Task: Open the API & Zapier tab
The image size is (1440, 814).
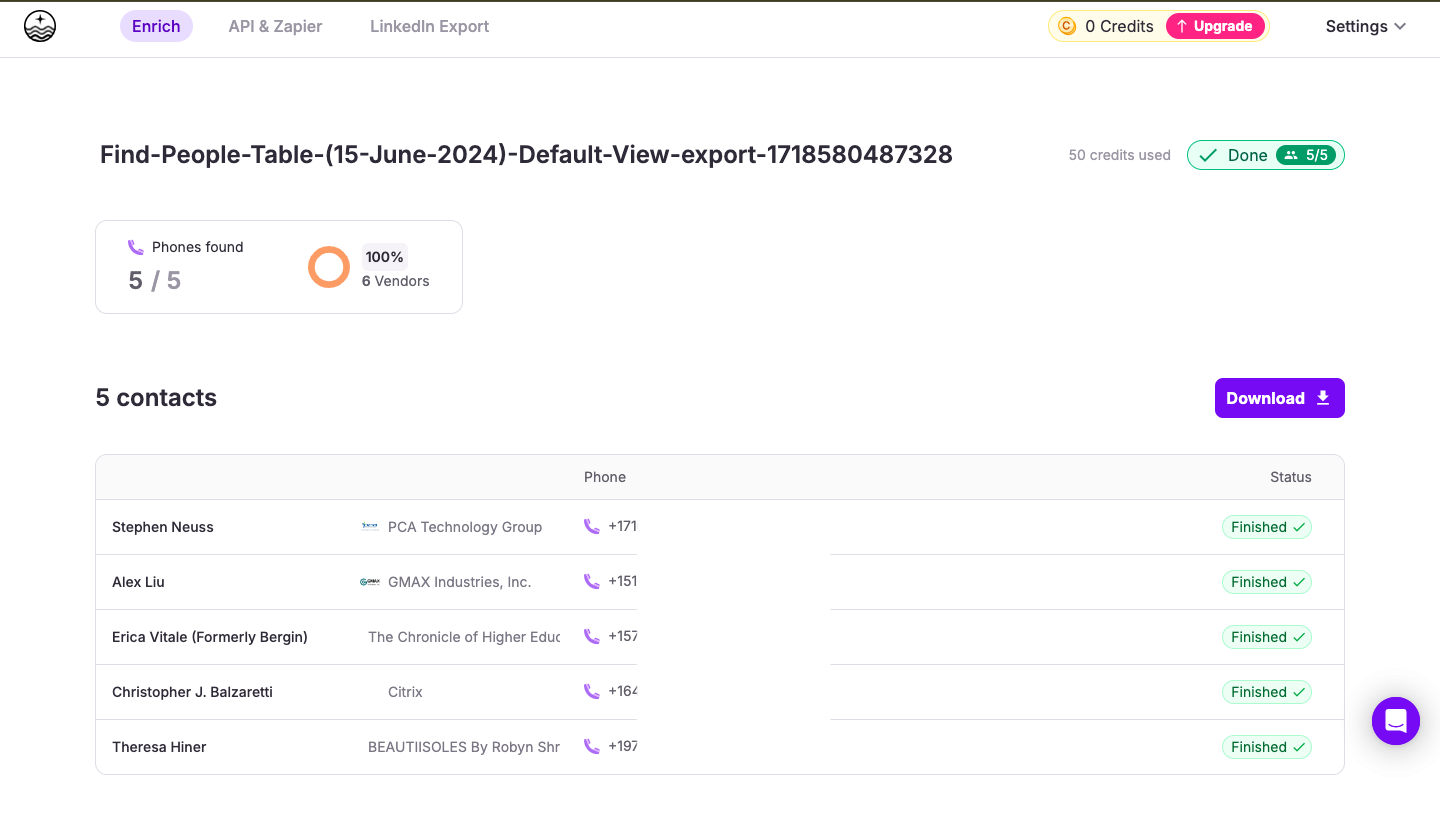Action: coord(275,27)
